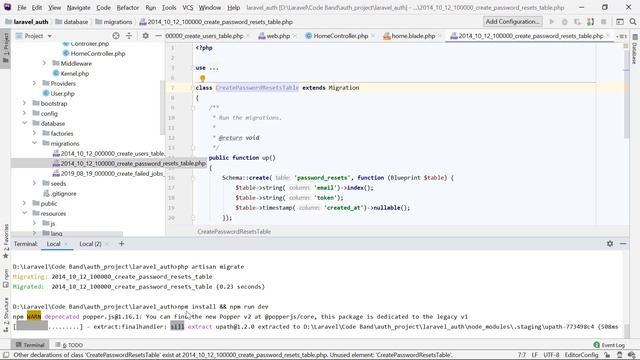Open the 6: TODO tool window
The height and width of the screenshot is (360, 640).
(69, 345)
